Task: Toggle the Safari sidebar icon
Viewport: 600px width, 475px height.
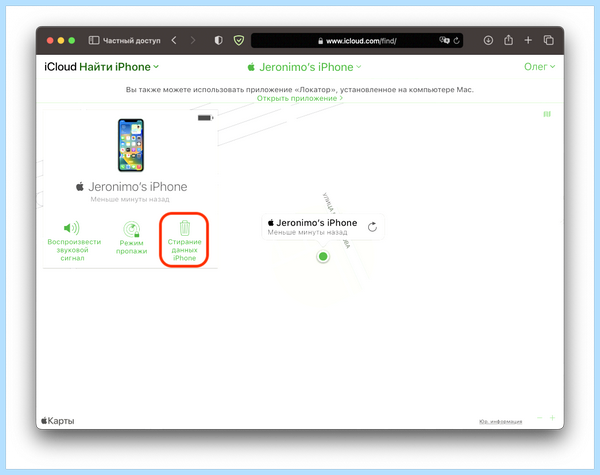Action: click(x=94, y=40)
